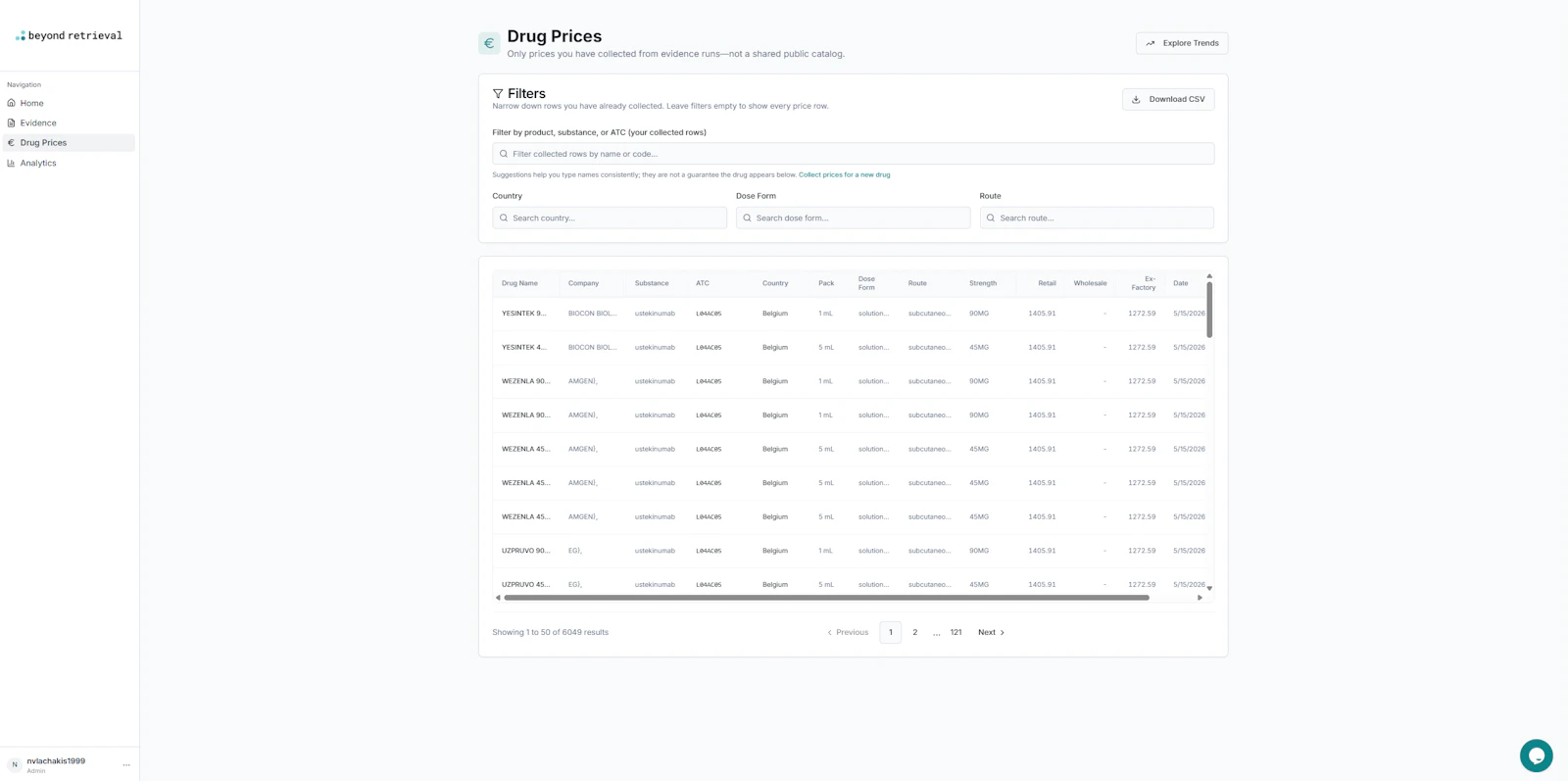Click the Drug Name column header
1568x781 pixels.
tap(519, 283)
